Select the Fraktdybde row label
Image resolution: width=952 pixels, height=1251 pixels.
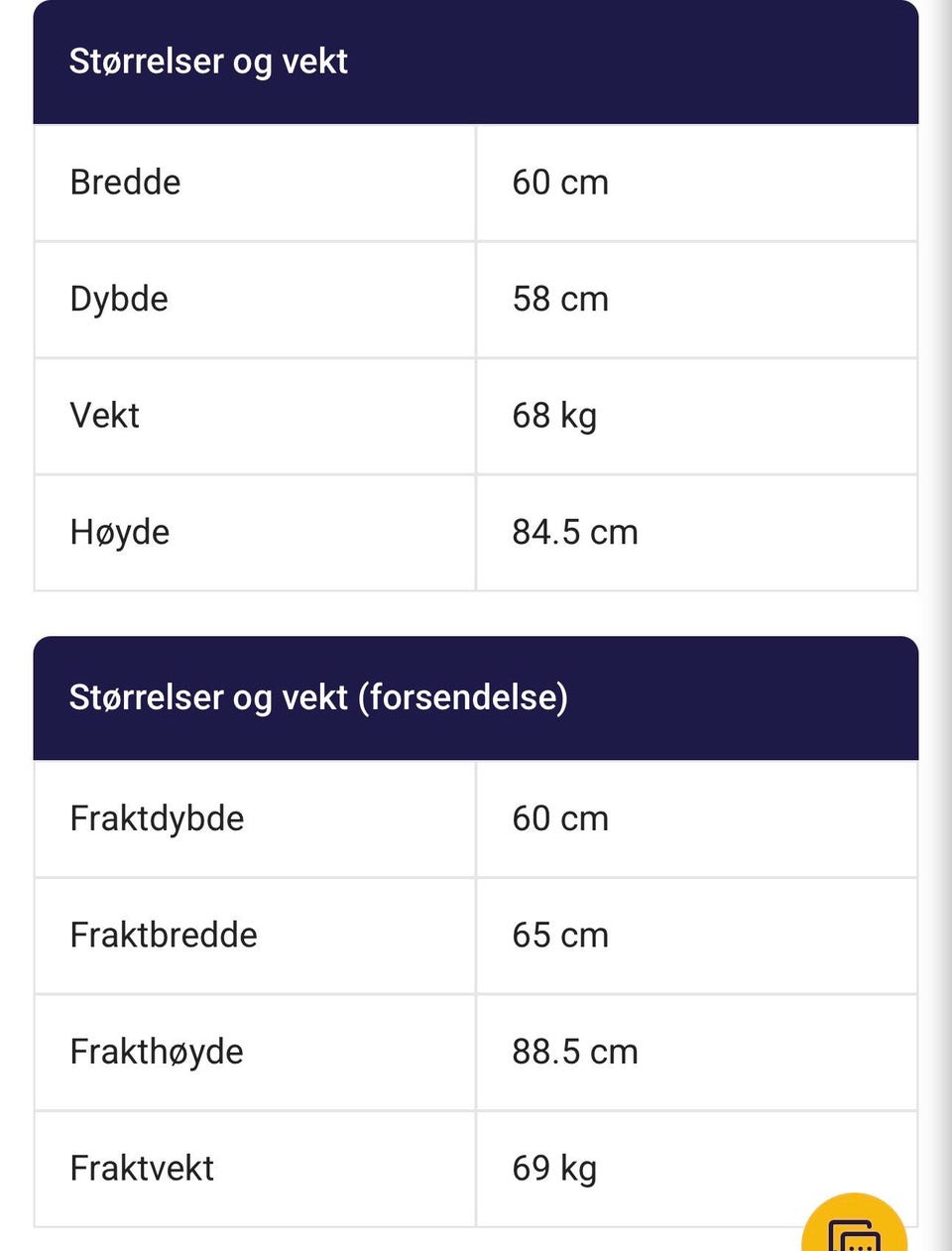coord(157,819)
